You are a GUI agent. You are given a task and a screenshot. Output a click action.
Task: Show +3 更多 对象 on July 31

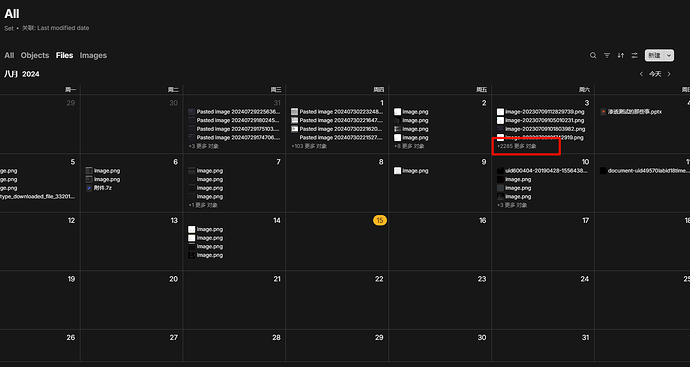[x=203, y=146]
